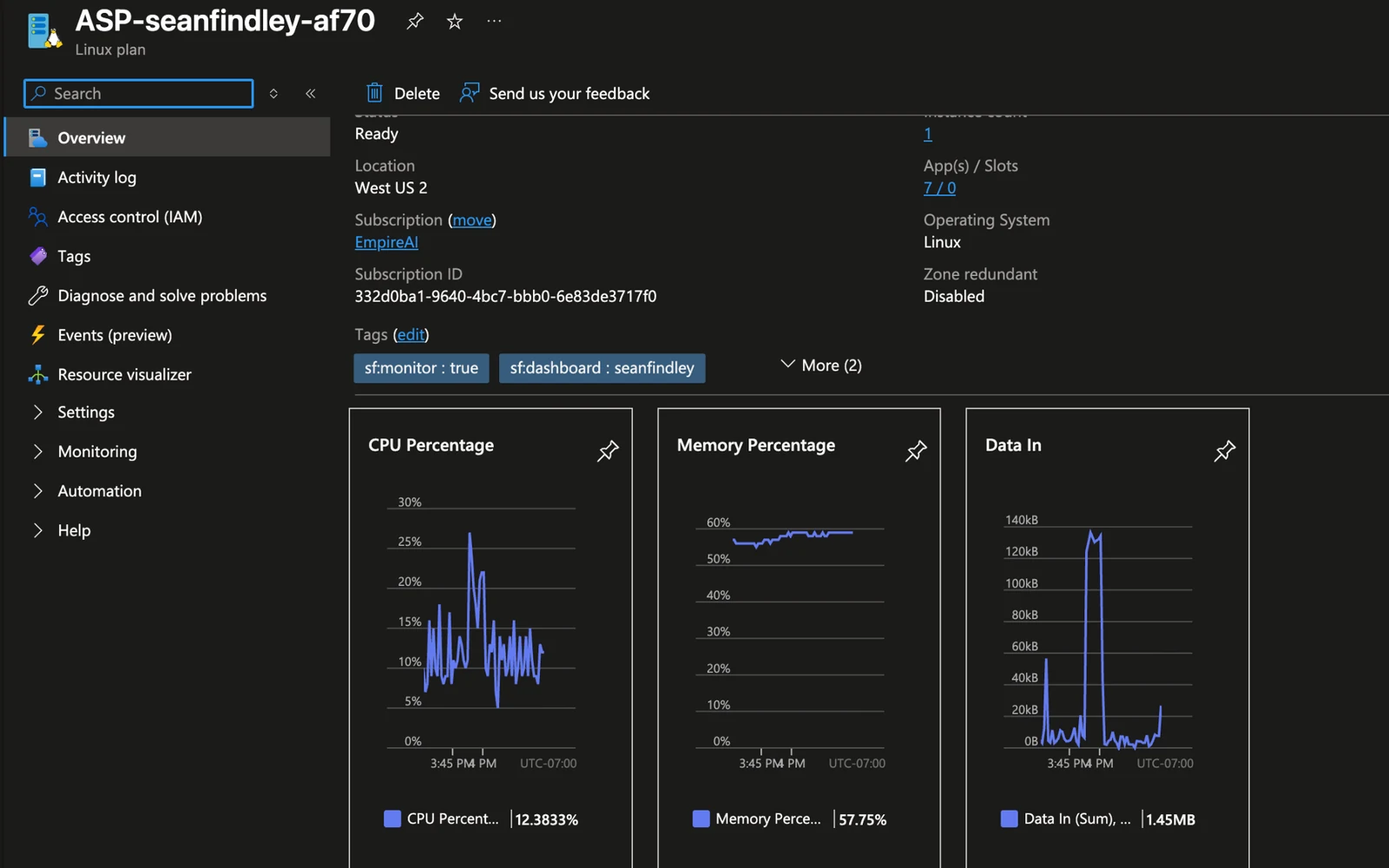
Task: Click the lightning bolt Events icon
Action: (x=37, y=335)
